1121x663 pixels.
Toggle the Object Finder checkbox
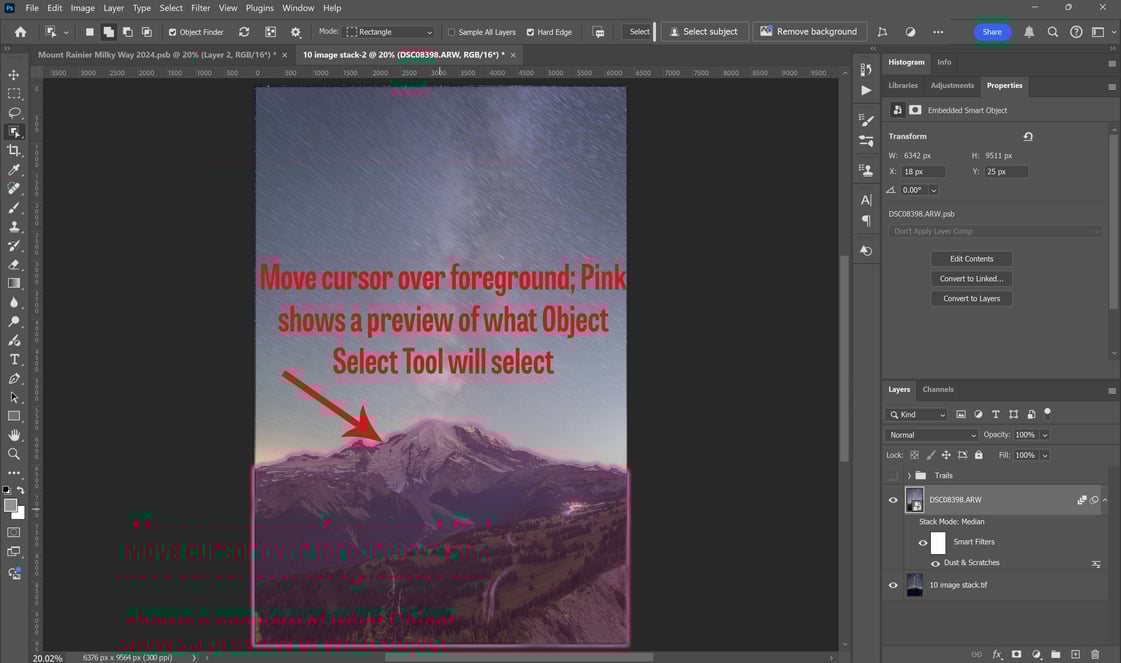click(x=172, y=32)
